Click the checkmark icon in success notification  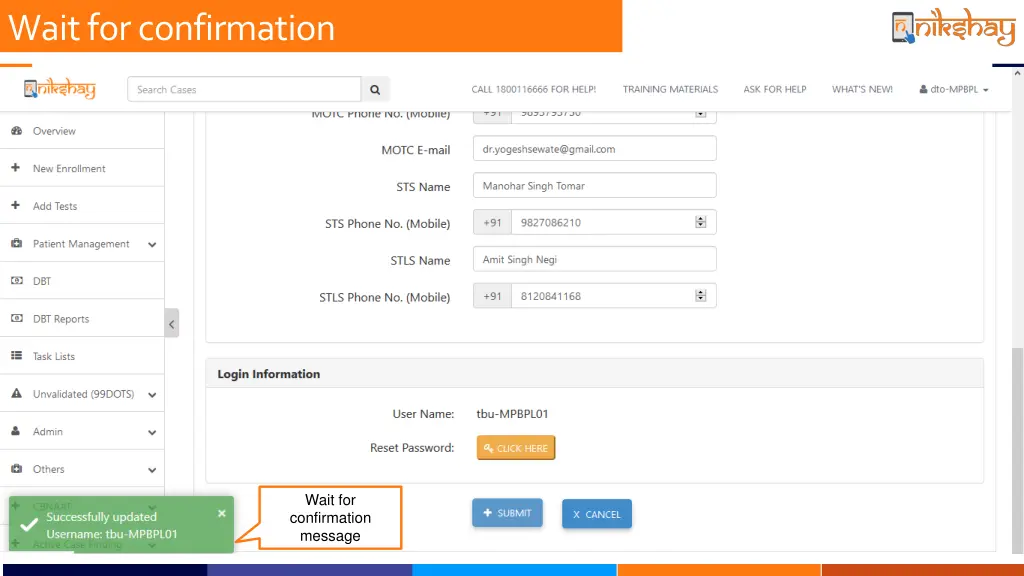click(x=29, y=525)
